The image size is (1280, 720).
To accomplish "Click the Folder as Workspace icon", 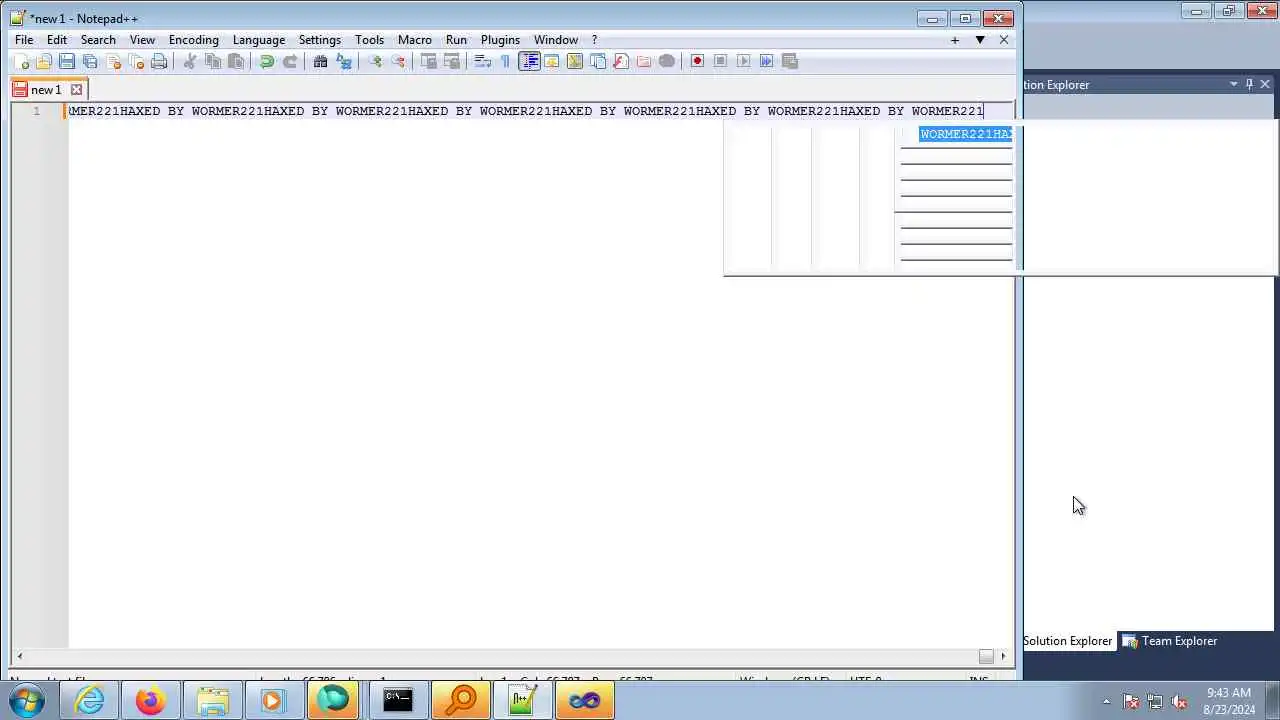I will tap(644, 61).
